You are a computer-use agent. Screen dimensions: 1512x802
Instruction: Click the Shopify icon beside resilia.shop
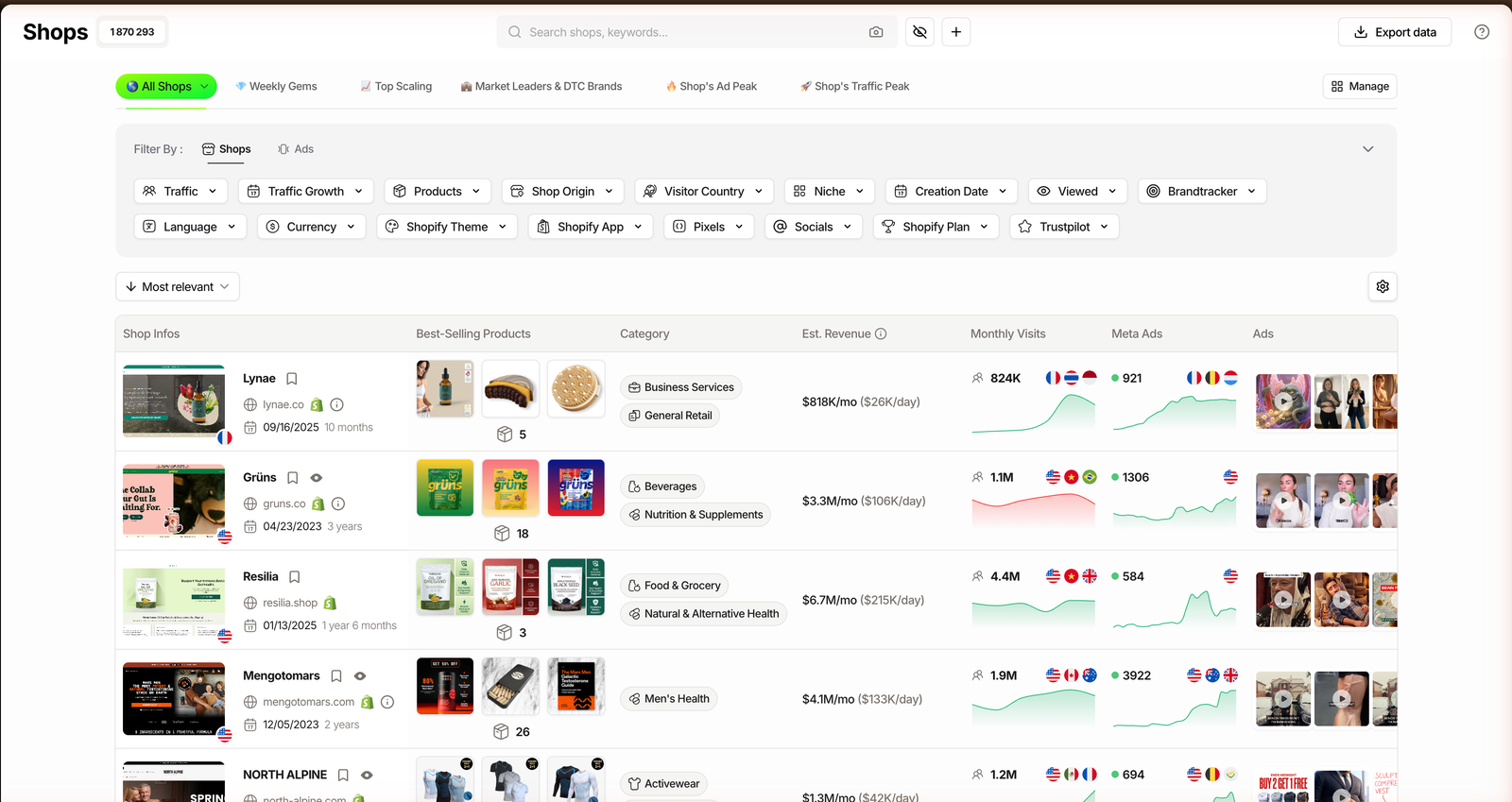coord(330,603)
